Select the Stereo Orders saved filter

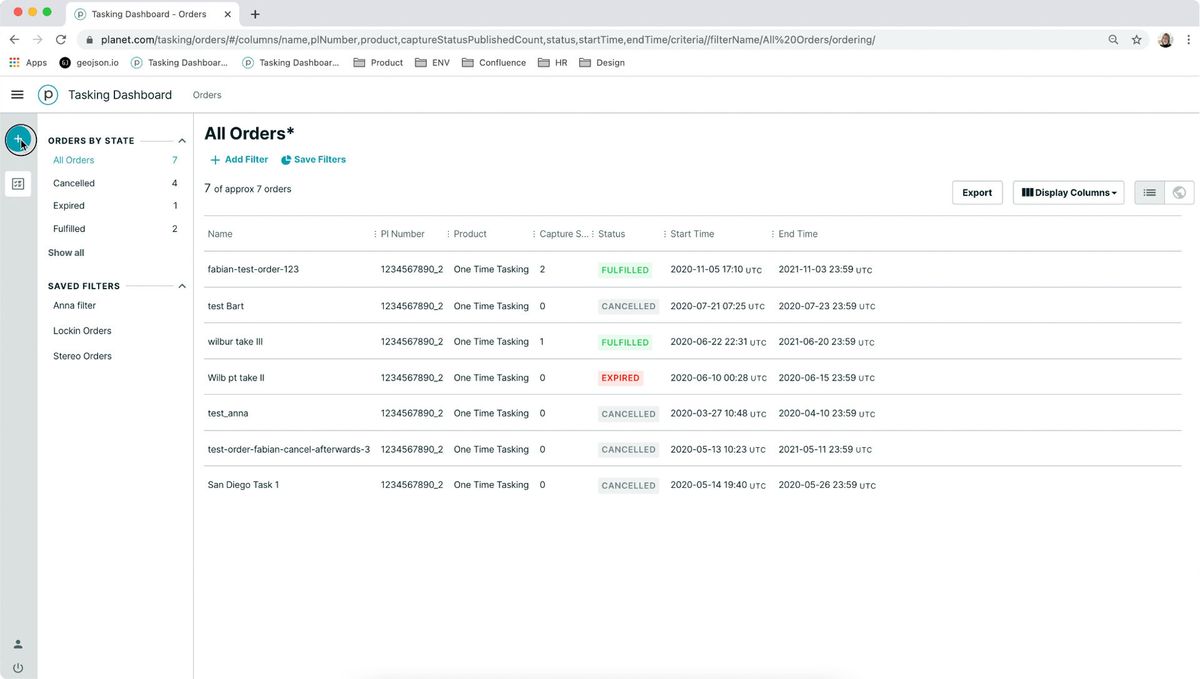click(82, 356)
